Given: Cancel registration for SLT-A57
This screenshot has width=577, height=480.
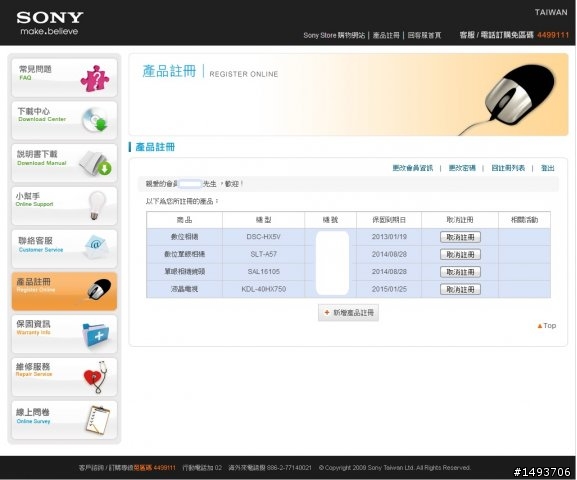Looking at the screenshot, I should point(460,254).
